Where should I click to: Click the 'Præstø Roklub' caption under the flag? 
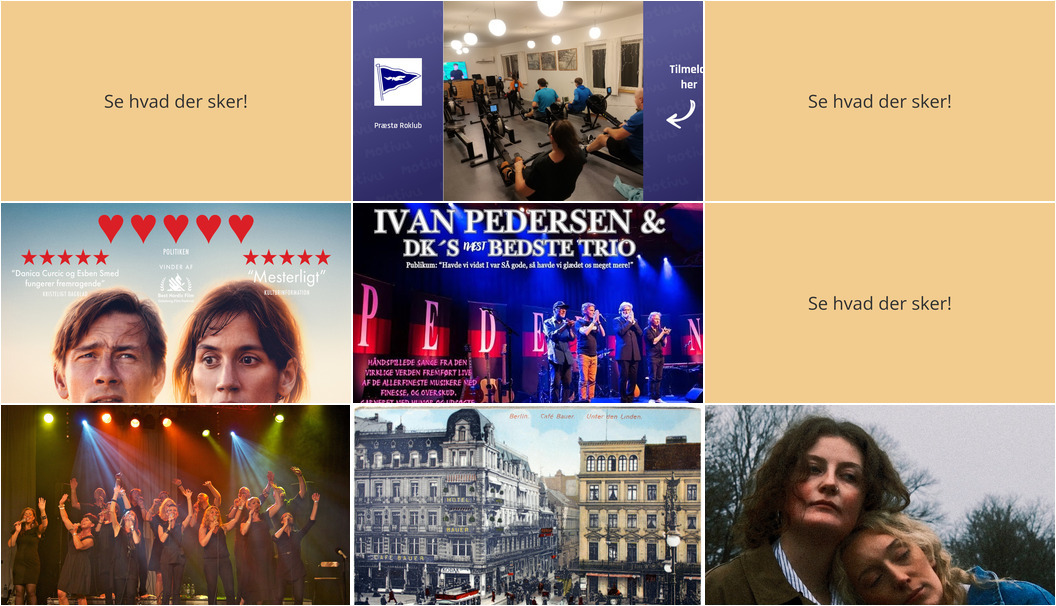398,125
